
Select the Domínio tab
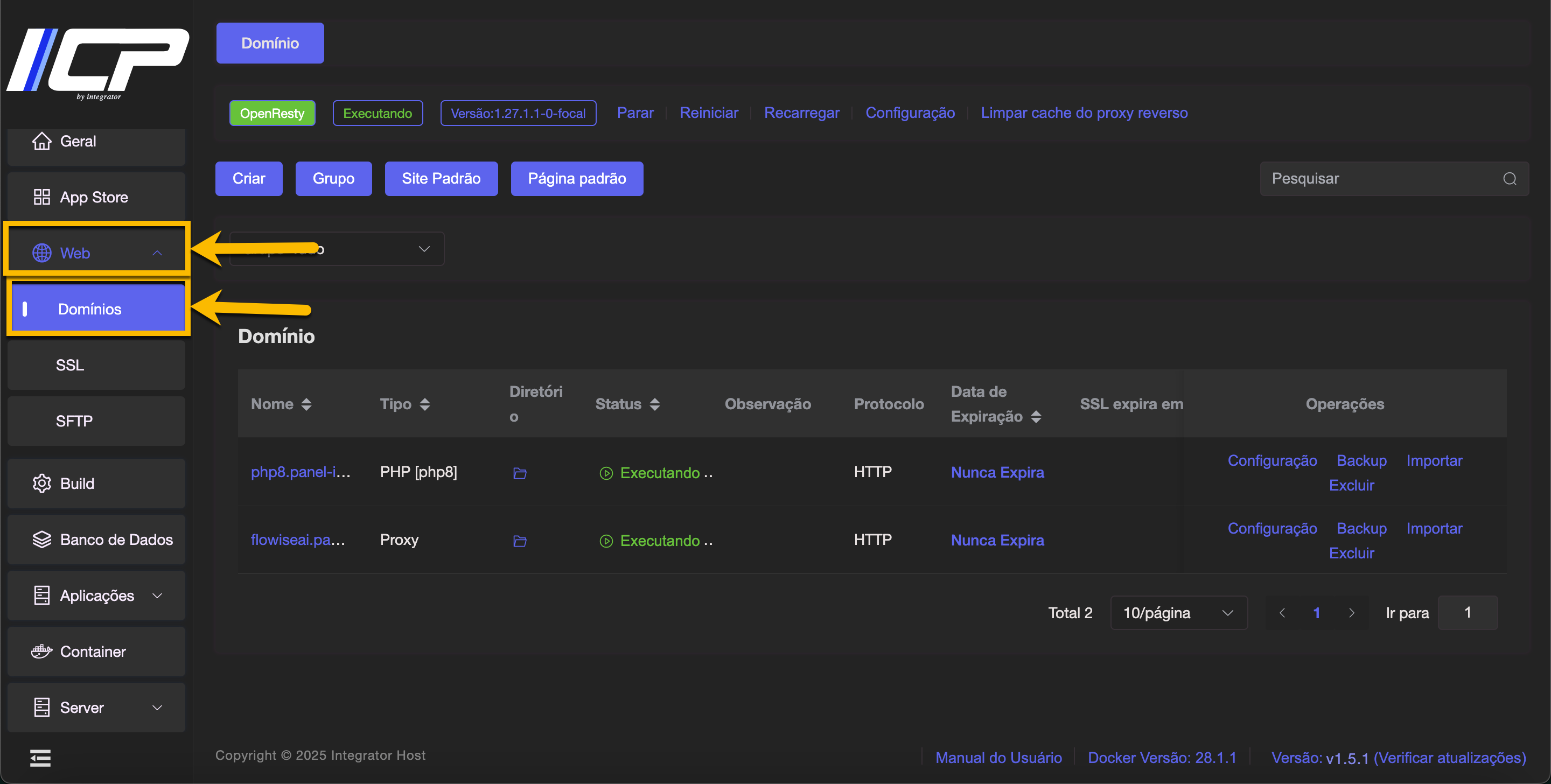click(270, 44)
